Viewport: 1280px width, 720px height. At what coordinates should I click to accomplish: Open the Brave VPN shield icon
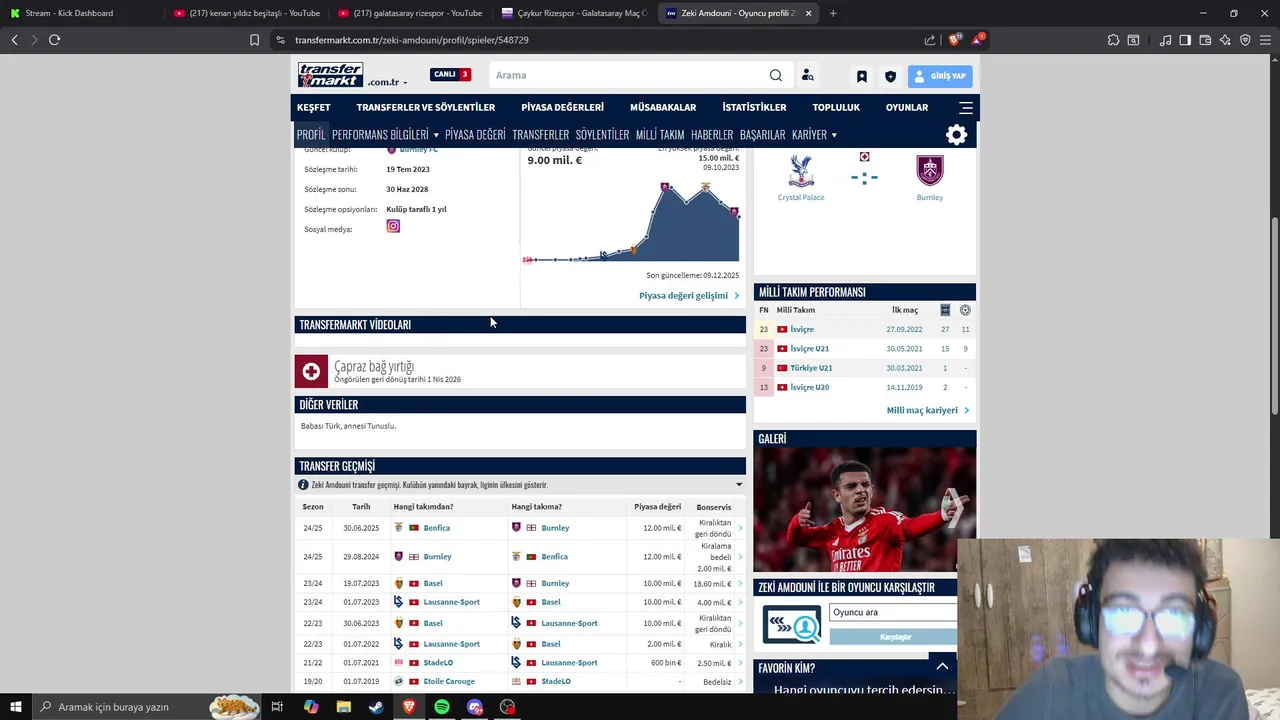[x=1245, y=40]
